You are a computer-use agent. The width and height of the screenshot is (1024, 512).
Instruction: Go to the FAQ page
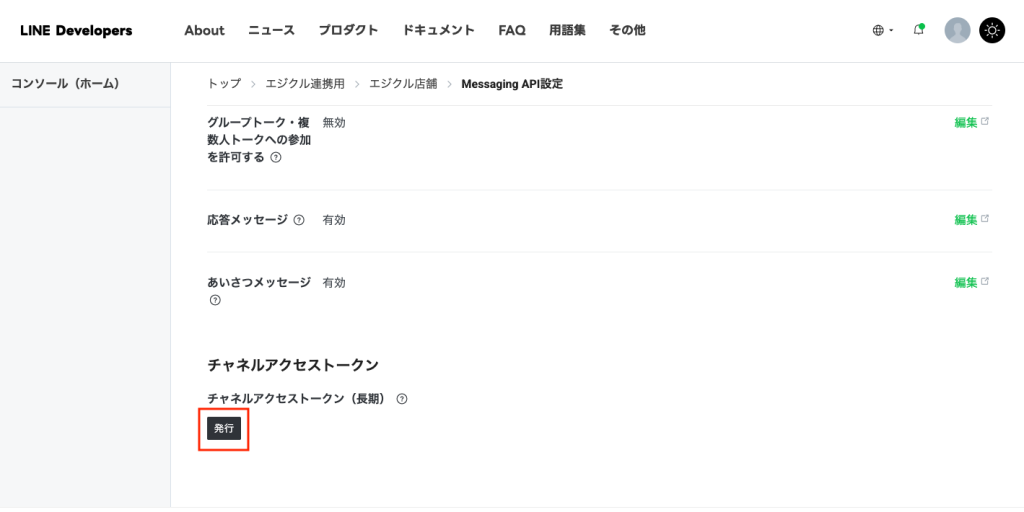[512, 30]
